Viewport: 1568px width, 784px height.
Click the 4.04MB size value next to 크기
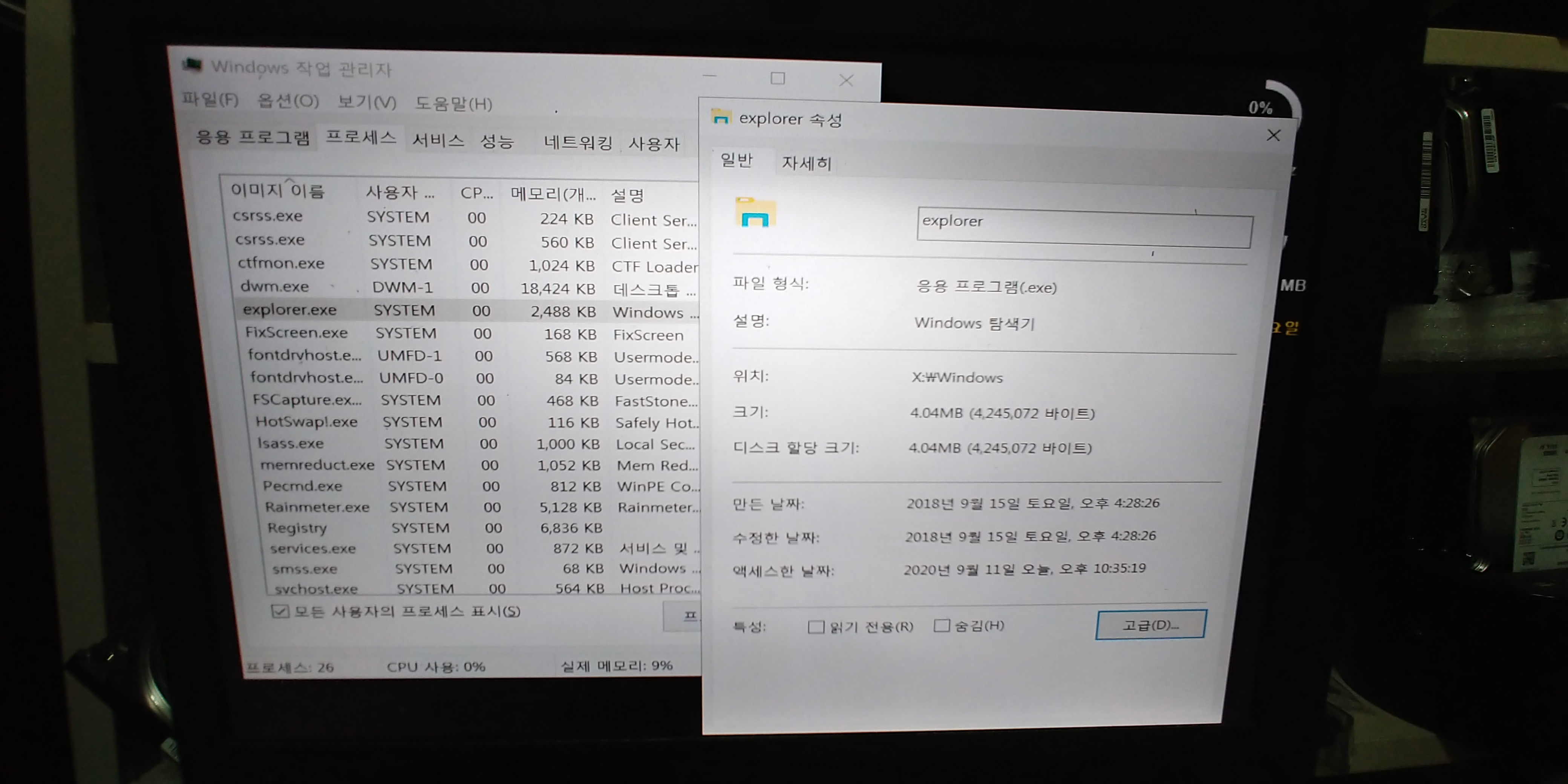coord(1002,413)
